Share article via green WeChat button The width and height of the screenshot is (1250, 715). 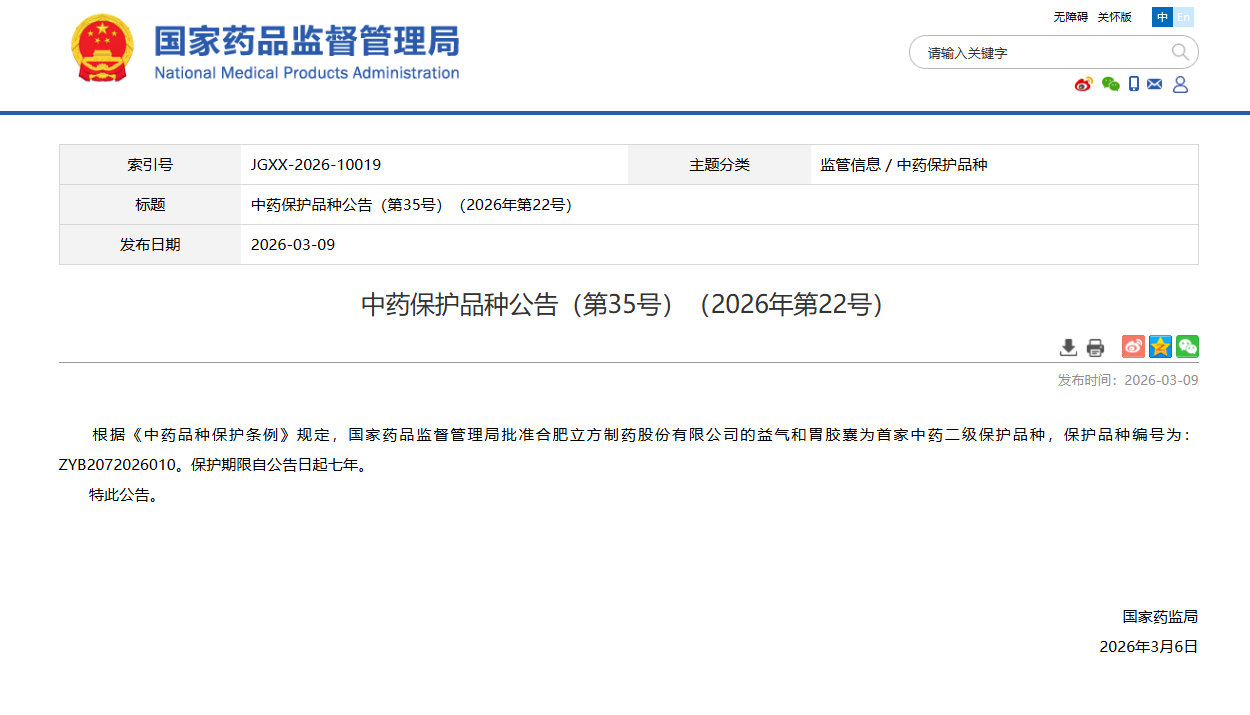1187,347
